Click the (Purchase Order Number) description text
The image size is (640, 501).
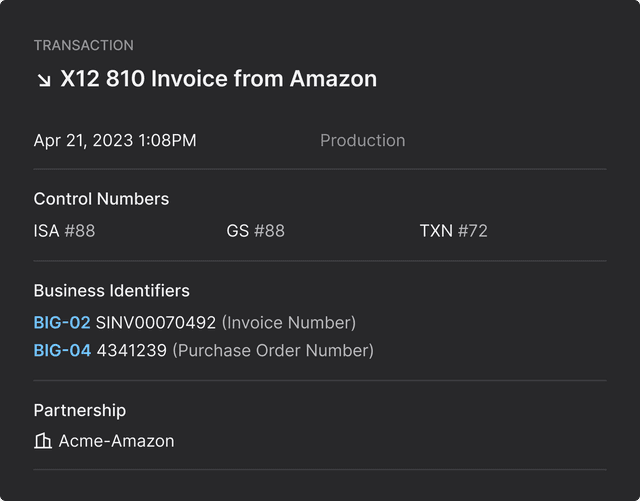coord(273,351)
